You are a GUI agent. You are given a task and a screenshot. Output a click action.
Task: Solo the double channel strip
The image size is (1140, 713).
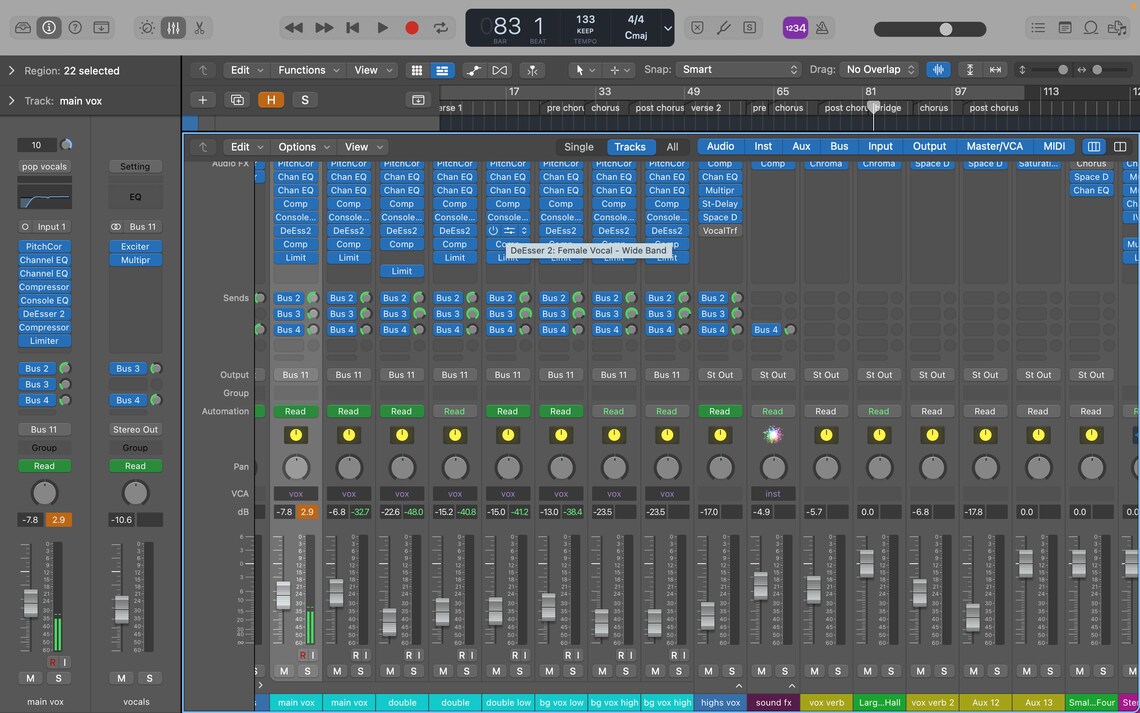tap(414, 671)
